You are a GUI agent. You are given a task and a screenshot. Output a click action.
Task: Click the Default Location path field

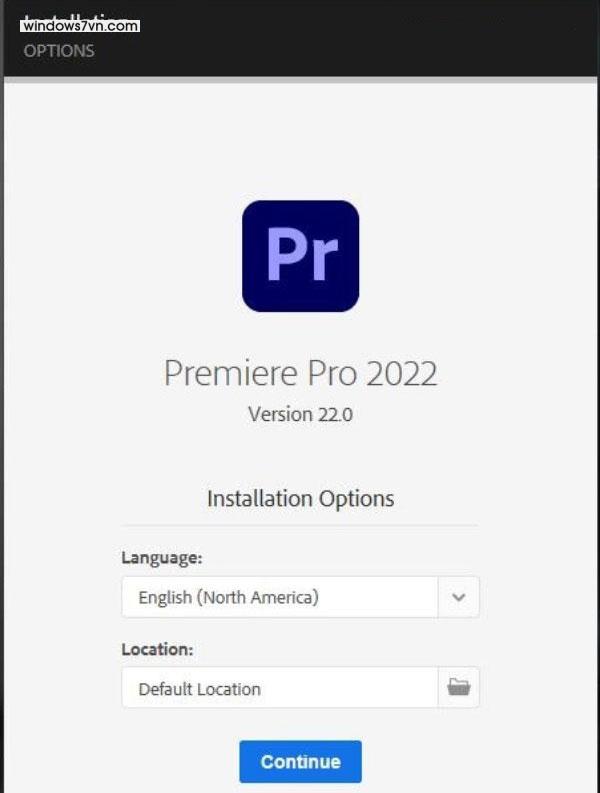pyautogui.click(x=280, y=688)
